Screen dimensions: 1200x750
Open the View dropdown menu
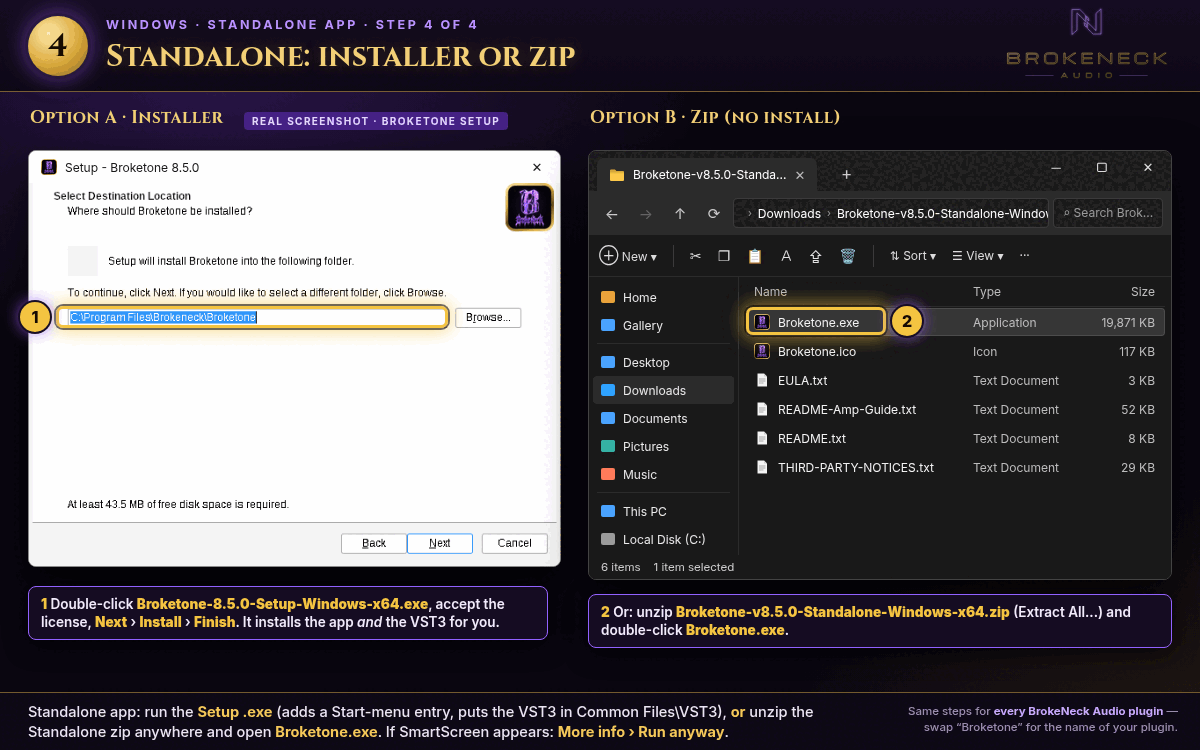pos(977,256)
